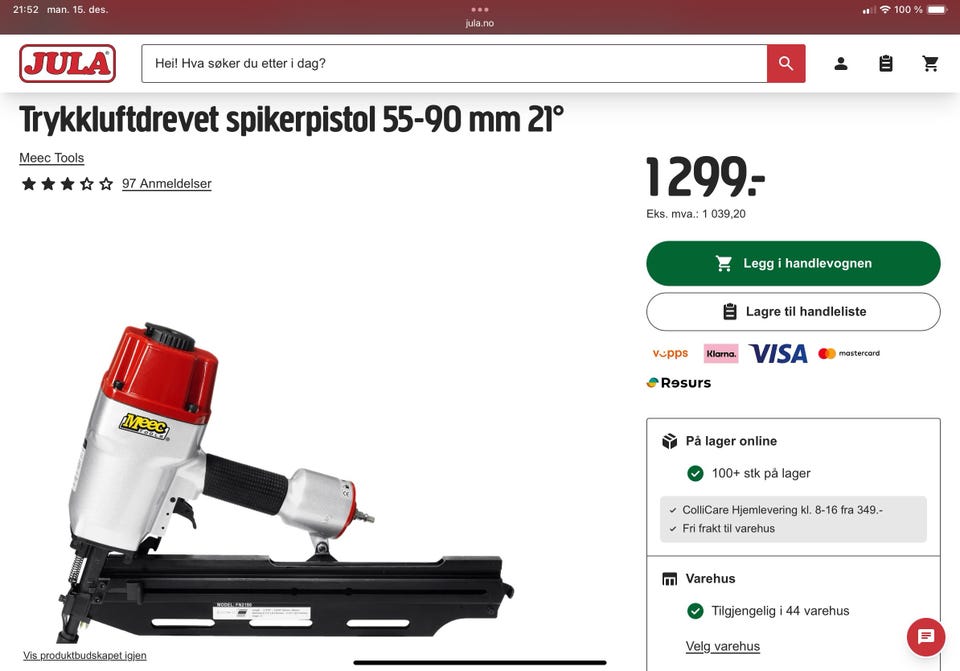Click the red search magnifier button
This screenshot has width=960, height=671.
[x=786, y=63]
